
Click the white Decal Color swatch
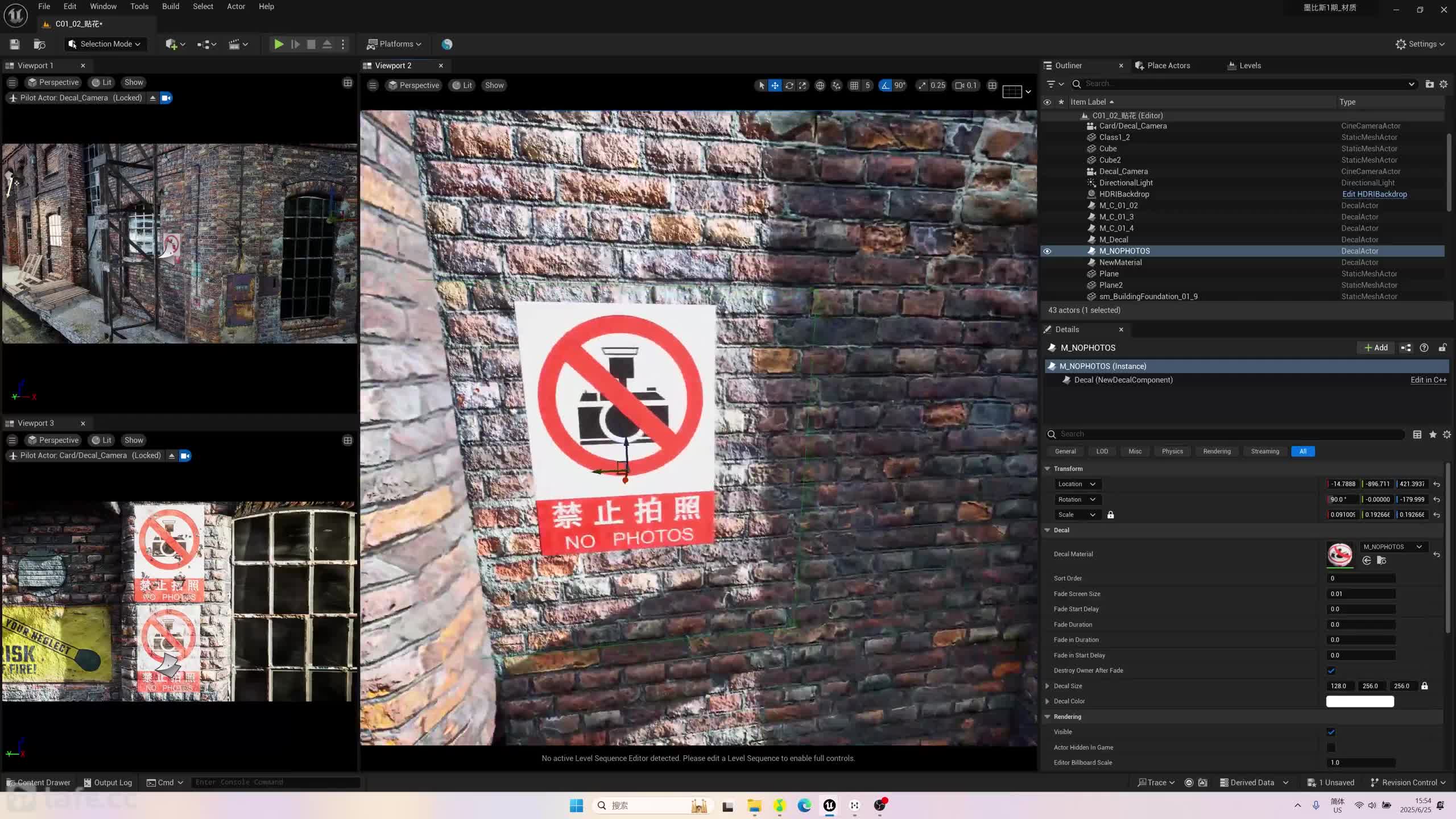click(x=1360, y=701)
